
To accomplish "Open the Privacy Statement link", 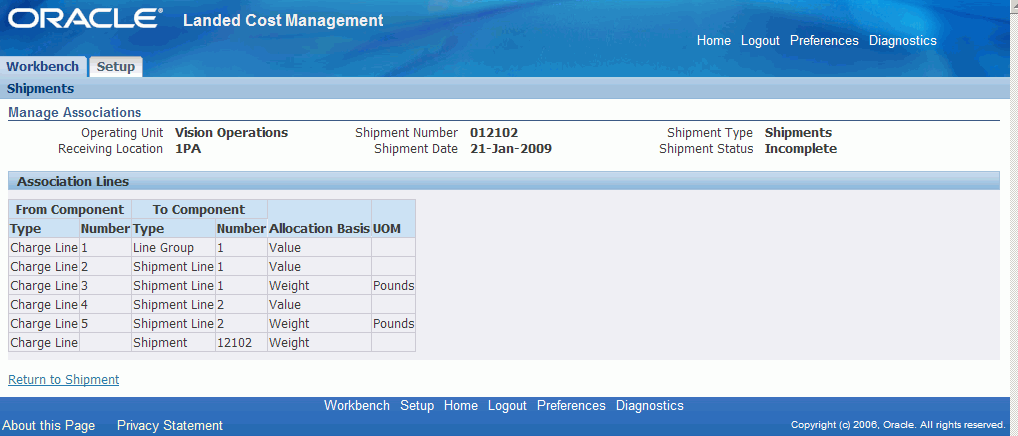I will click(169, 426).
